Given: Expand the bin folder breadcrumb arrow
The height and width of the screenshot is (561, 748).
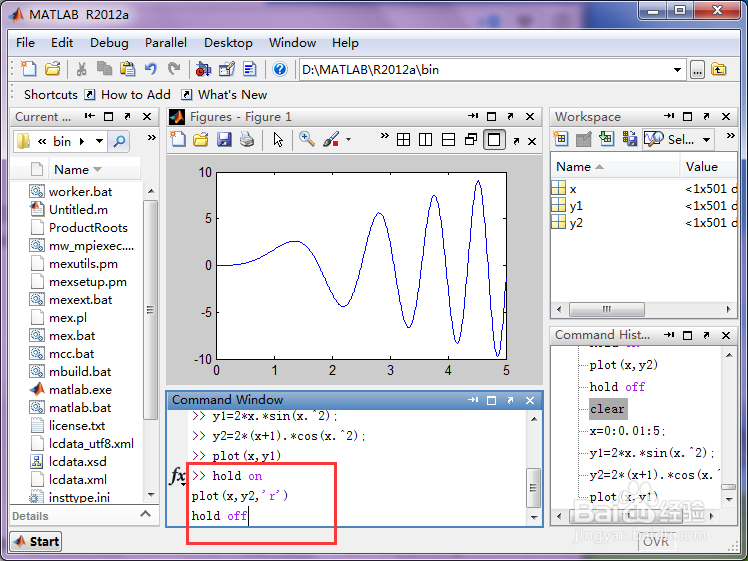Looking at the screenshot, I should click(82, 141).
